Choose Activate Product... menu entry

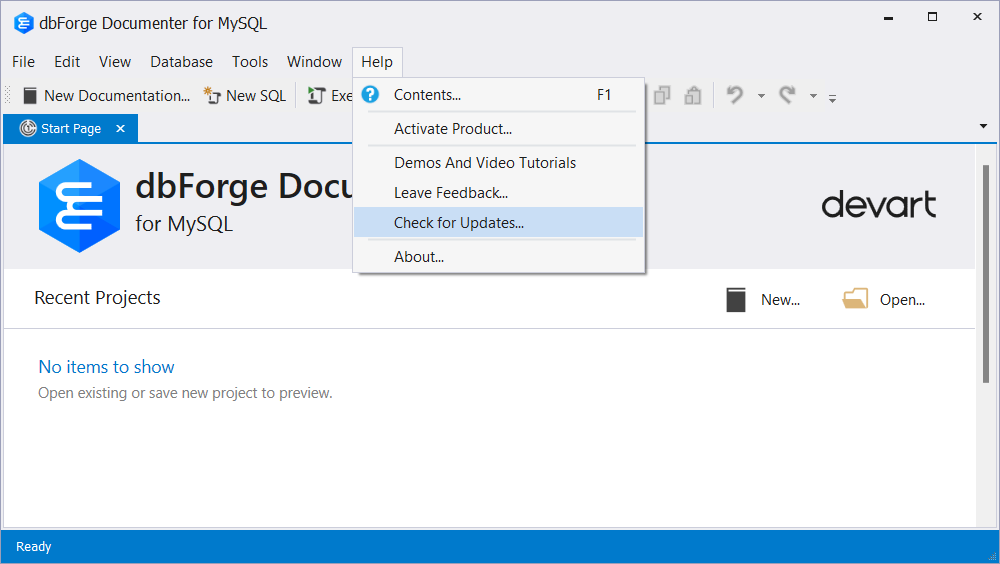[499, 129]
